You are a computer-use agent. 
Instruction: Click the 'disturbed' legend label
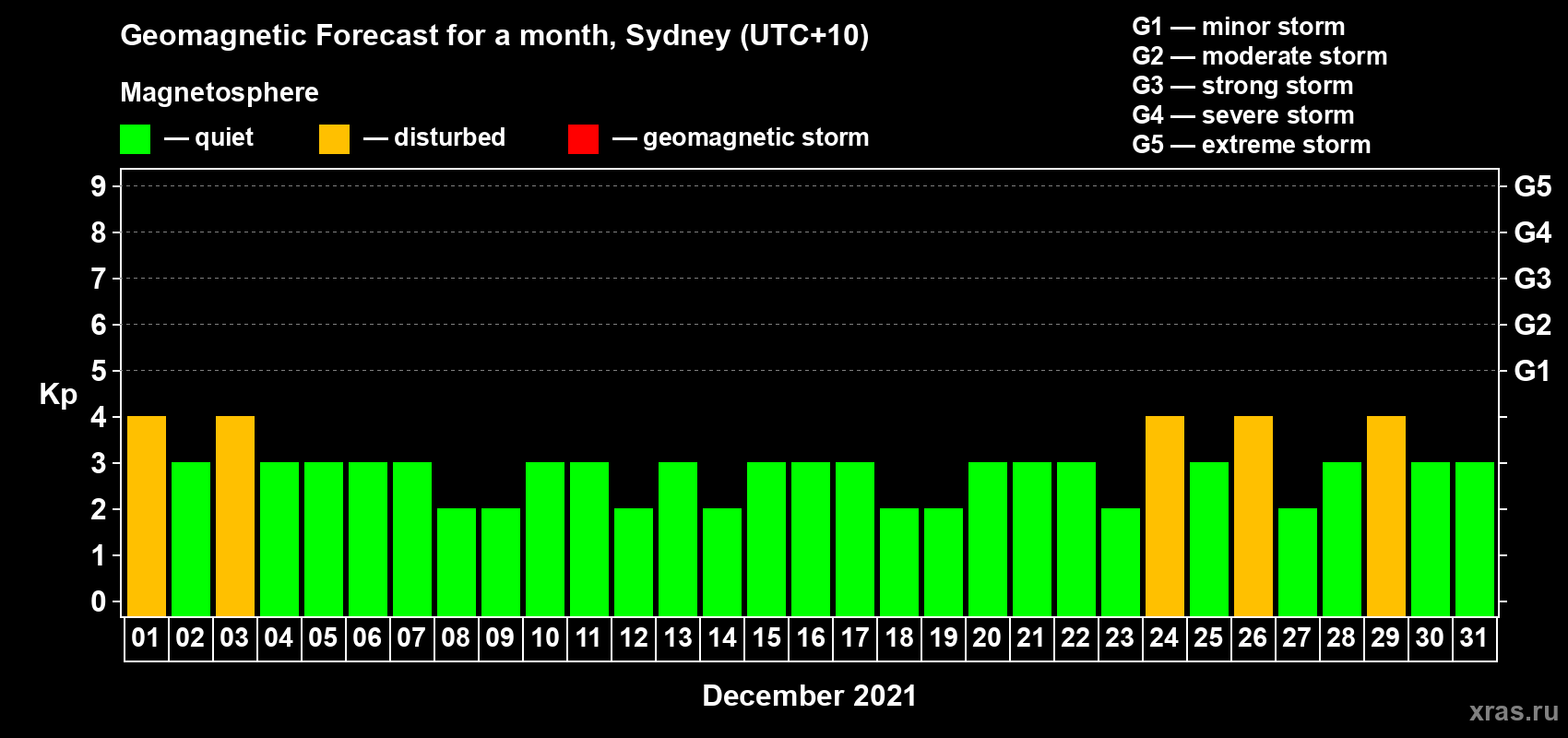(x=450, y=137)
